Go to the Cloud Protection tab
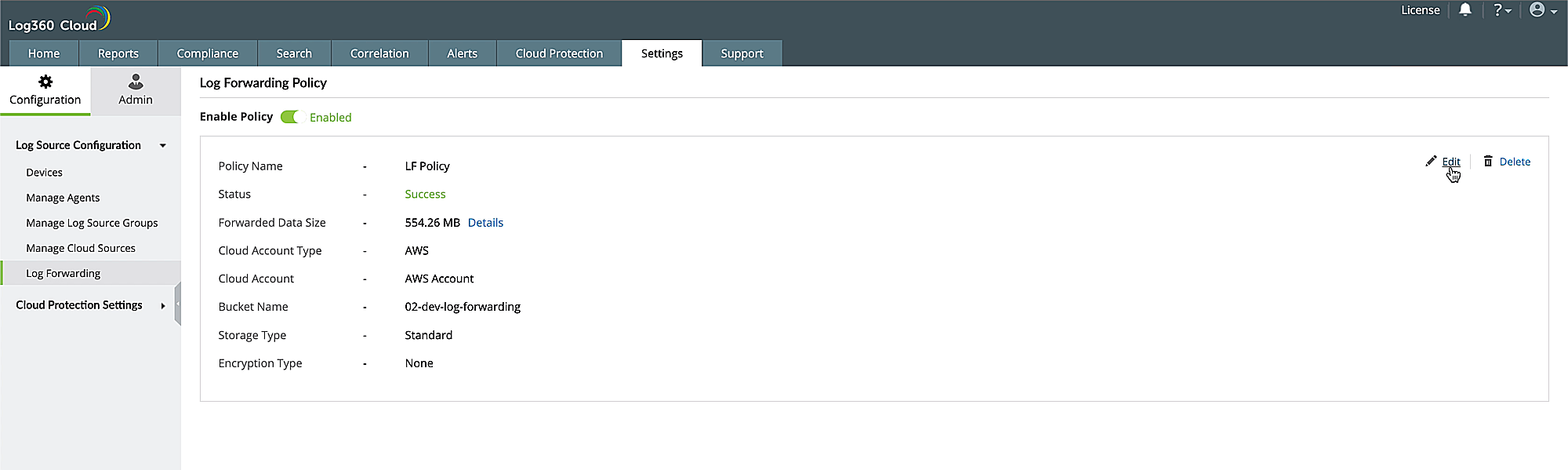This screenshot has width=1568, height=470. [559, 53]
